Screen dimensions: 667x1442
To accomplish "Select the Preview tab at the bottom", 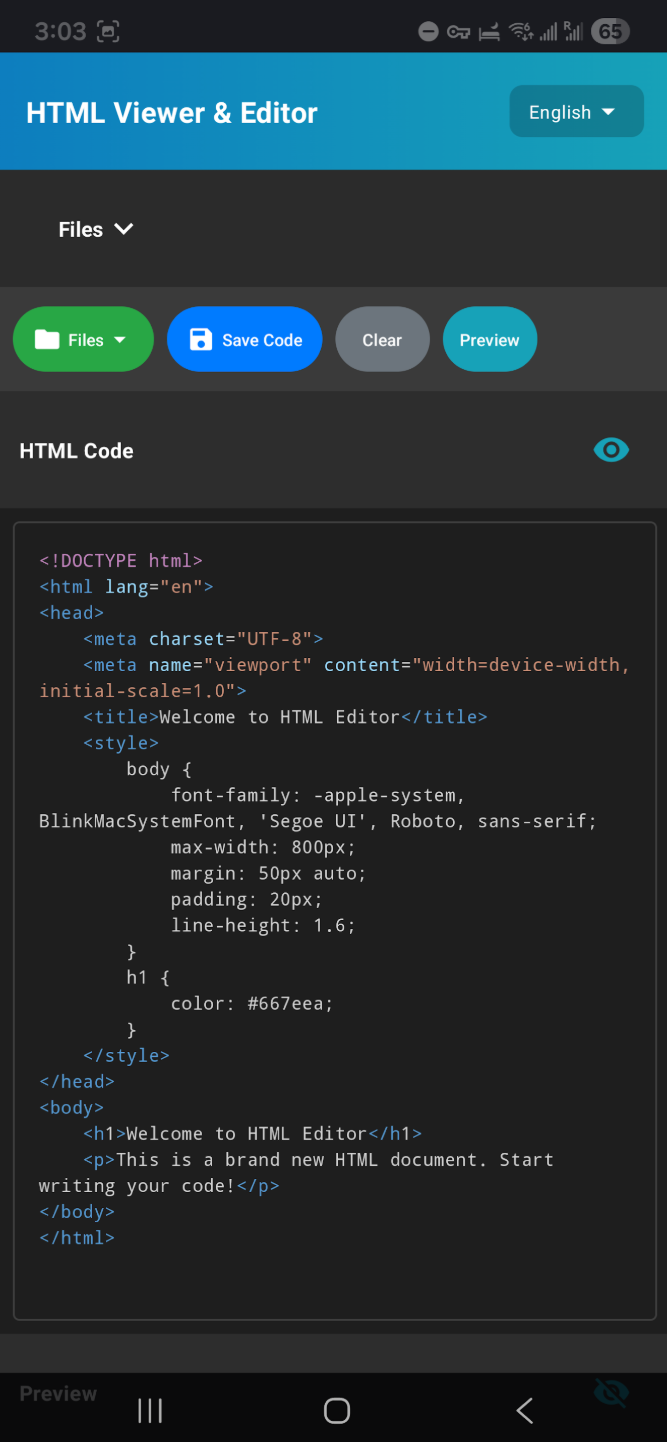I will point(57,1393).
